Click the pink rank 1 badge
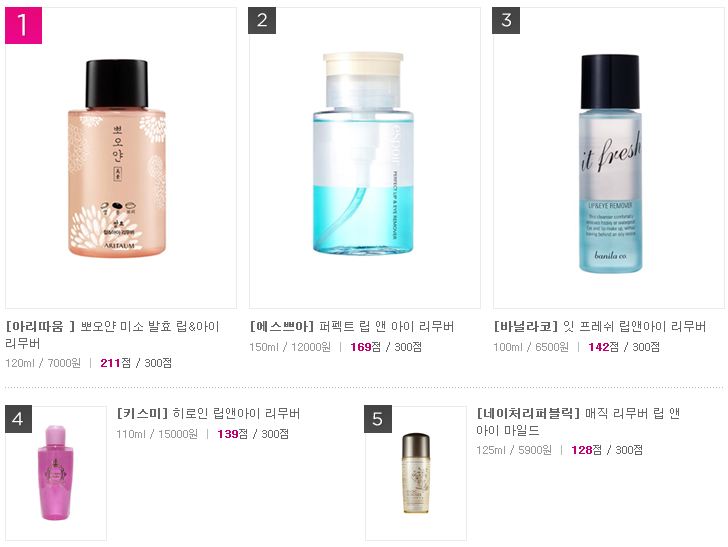 (23, 26)
